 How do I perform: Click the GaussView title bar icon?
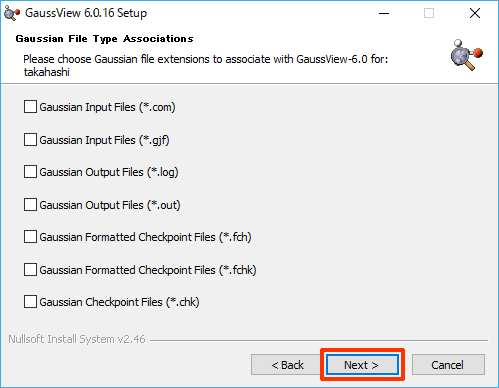pyautogui.click(x=11, y=13)
